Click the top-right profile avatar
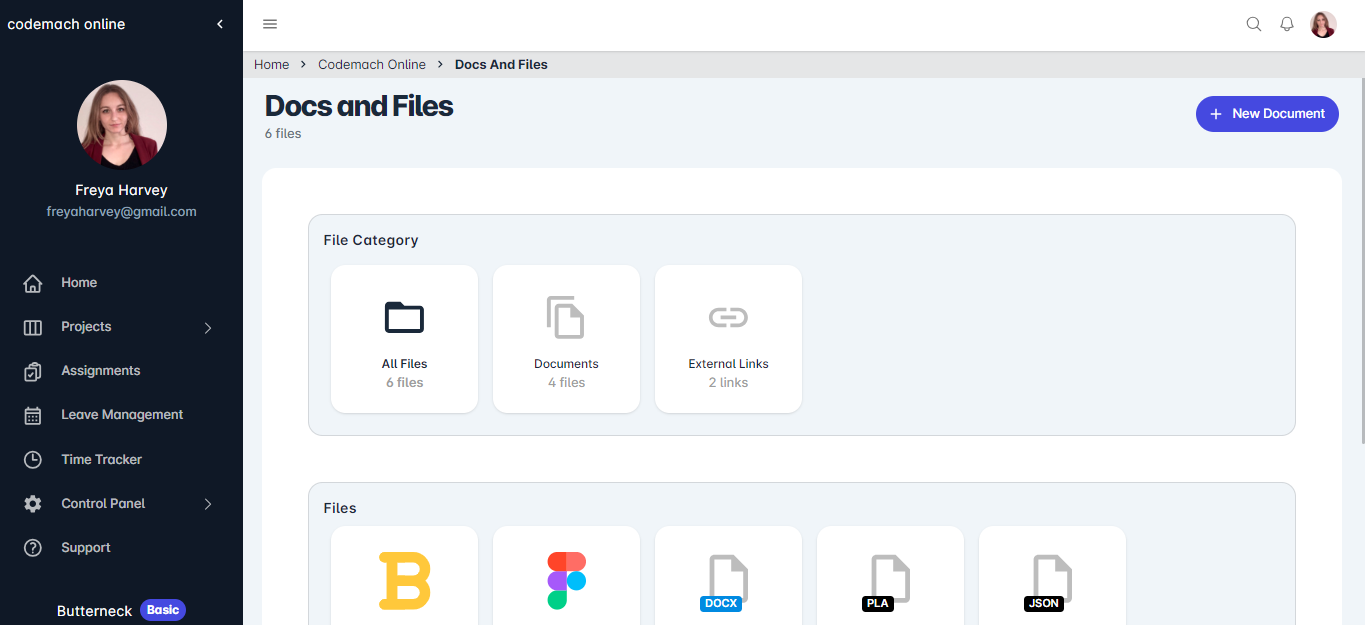1365x625 pixels. 1323,24
